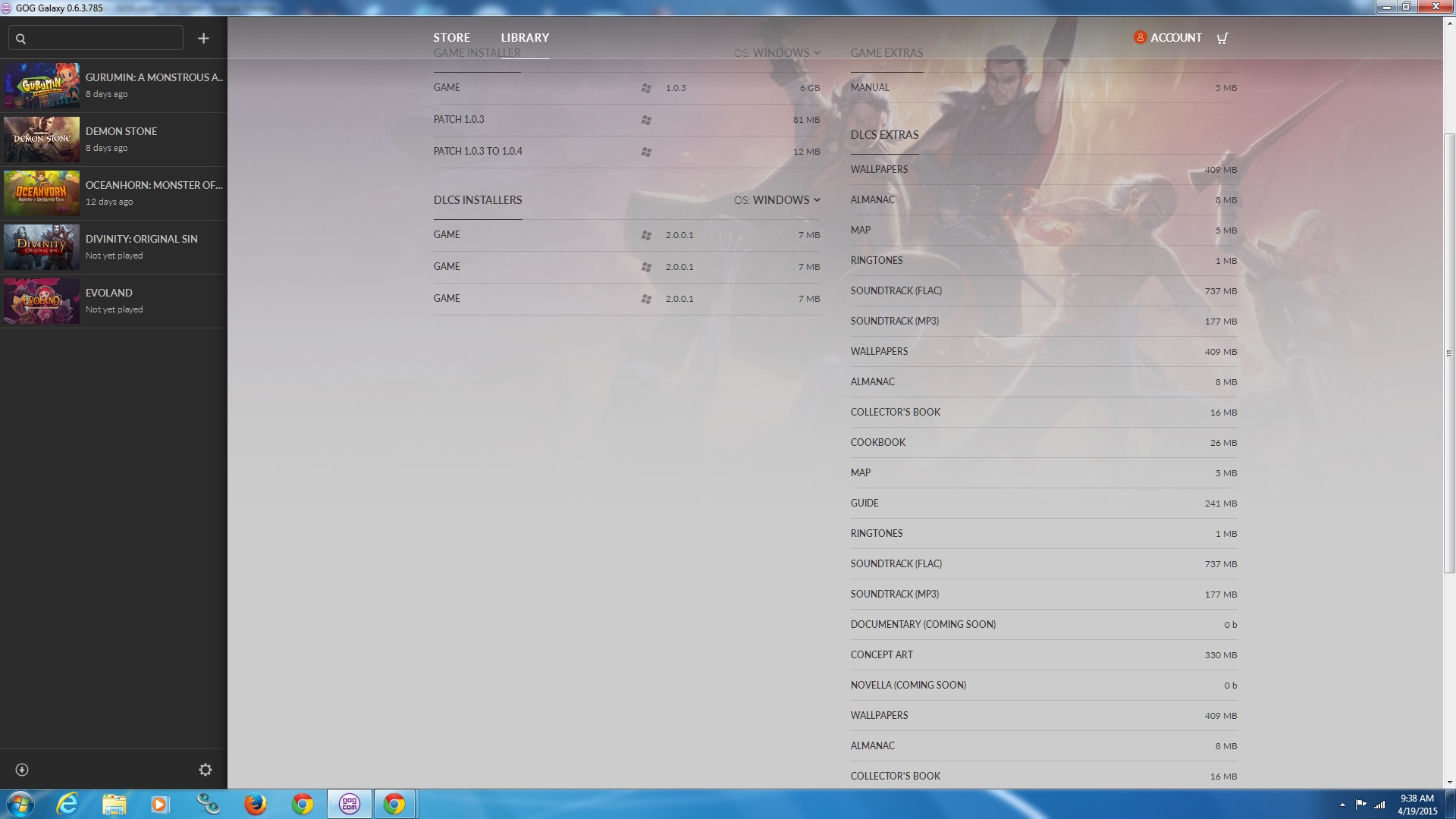Image resolution: width=1456 pixels, height=819 pixels.
Task: Download PATCH 1.0.3 installer
Action: click(x=626, y=120)
